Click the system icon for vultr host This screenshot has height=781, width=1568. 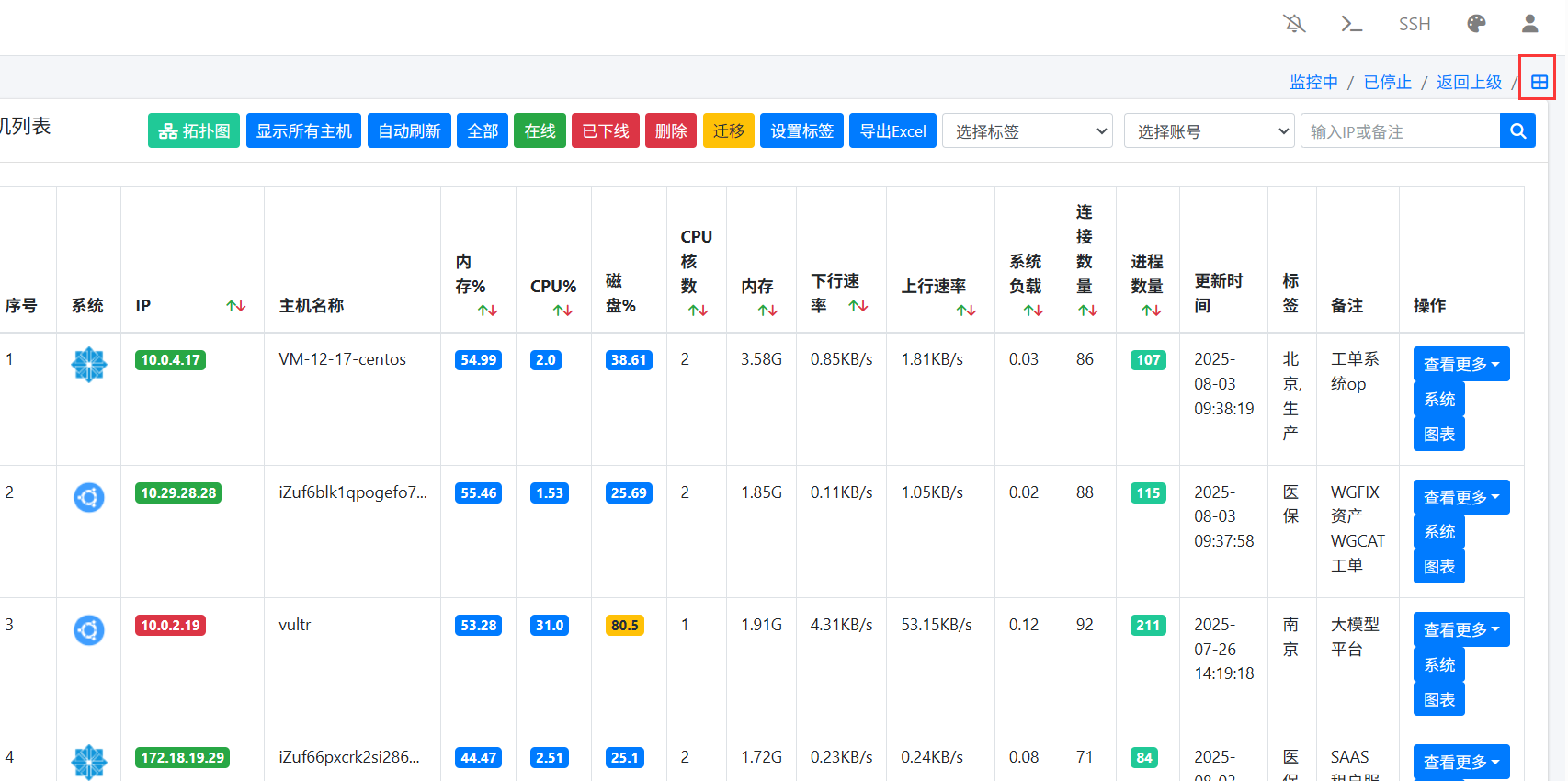click(89, 629)
